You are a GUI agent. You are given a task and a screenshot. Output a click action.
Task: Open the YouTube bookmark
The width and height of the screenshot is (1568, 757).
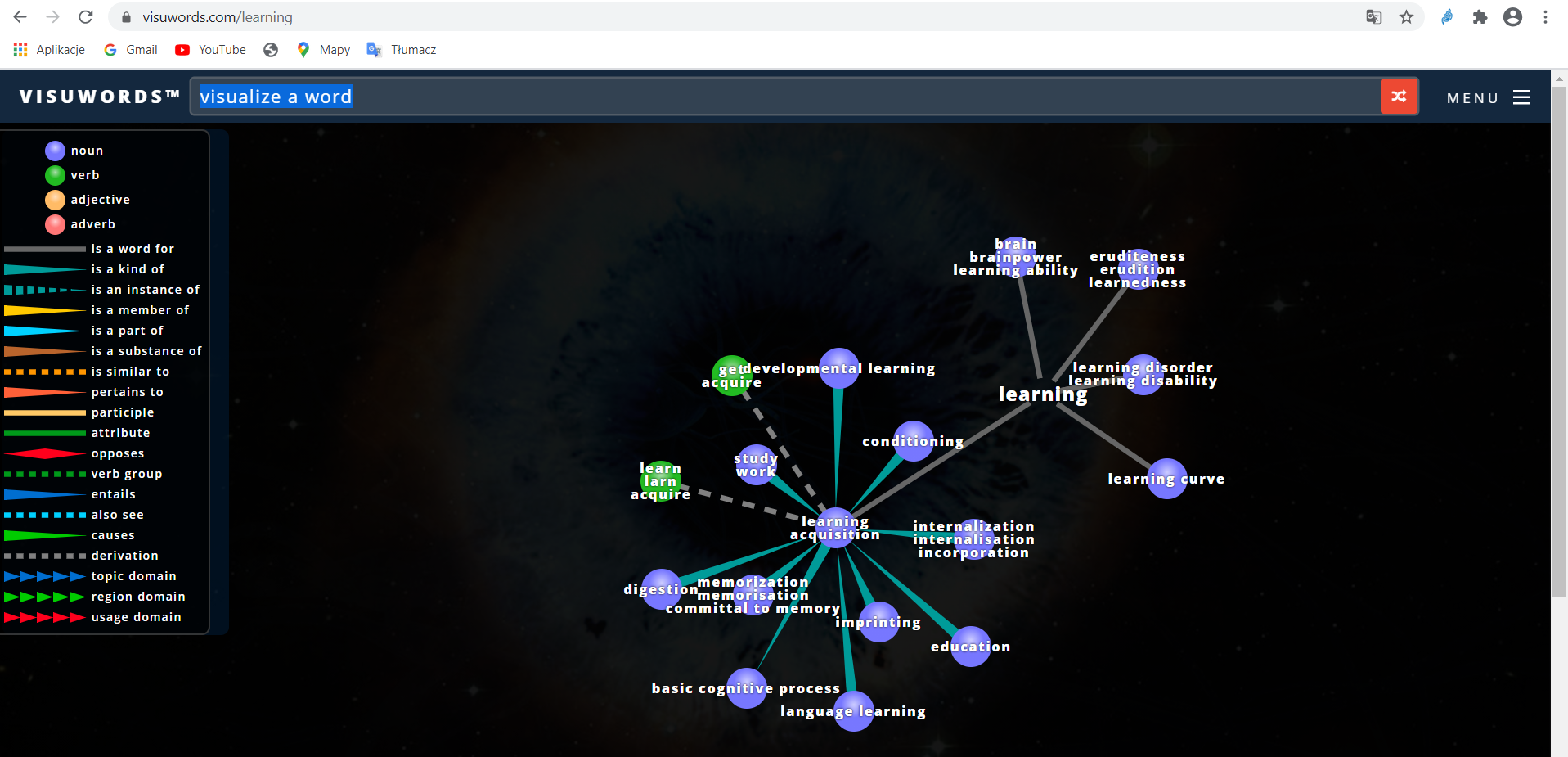[x=210, y=50]
